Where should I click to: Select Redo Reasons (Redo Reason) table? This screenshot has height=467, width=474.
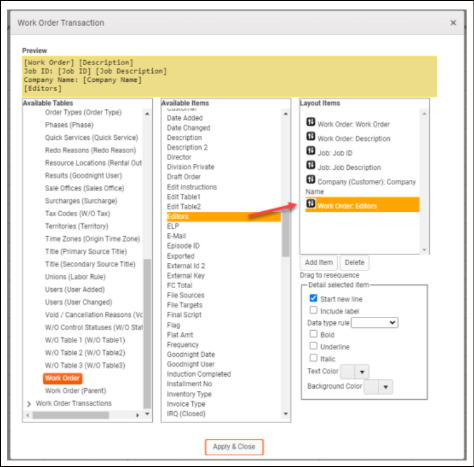click(91, 150)
